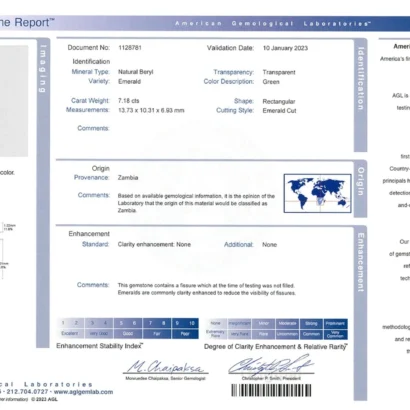Click the '© 2023 AGL' copyright text
Image resolution: width=410 pixels, height=410 pixels.
[x=44, y=399]
